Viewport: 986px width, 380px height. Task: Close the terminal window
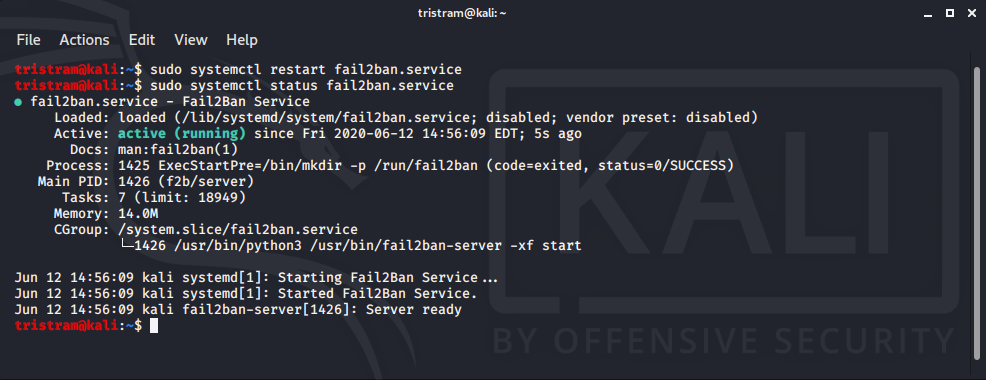970,13
